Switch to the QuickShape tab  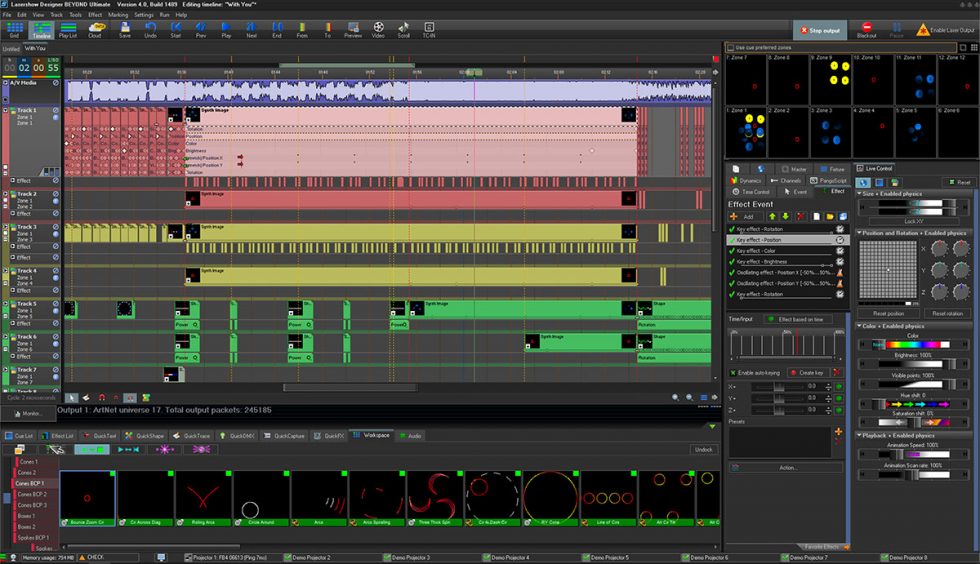point(148,436)
